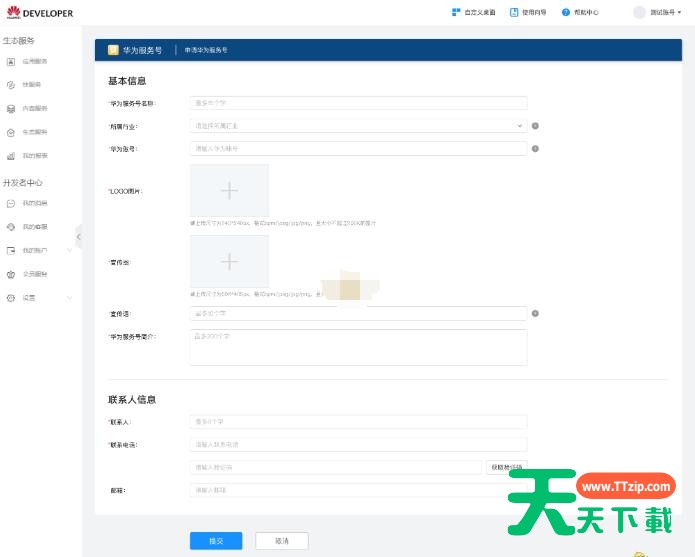
Task: Click the 取消 button
Action: coord(282,541)
